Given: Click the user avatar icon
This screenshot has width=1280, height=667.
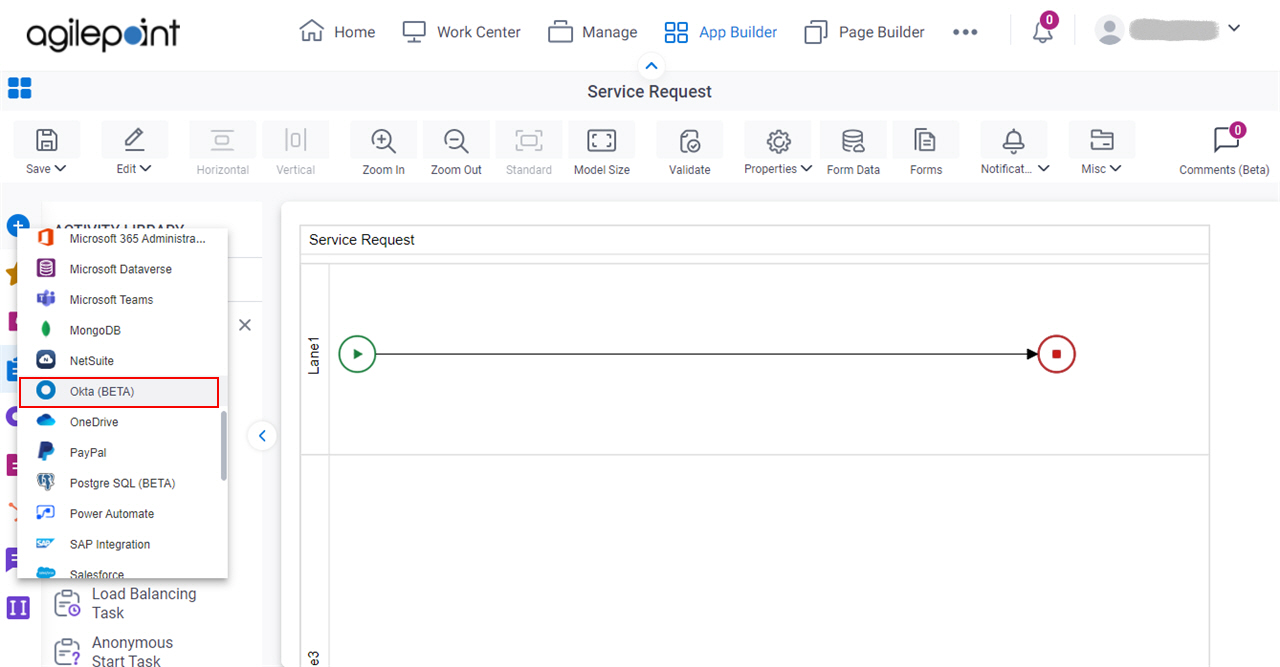Looking at the screenshot, I should (x=1110, y=30).
